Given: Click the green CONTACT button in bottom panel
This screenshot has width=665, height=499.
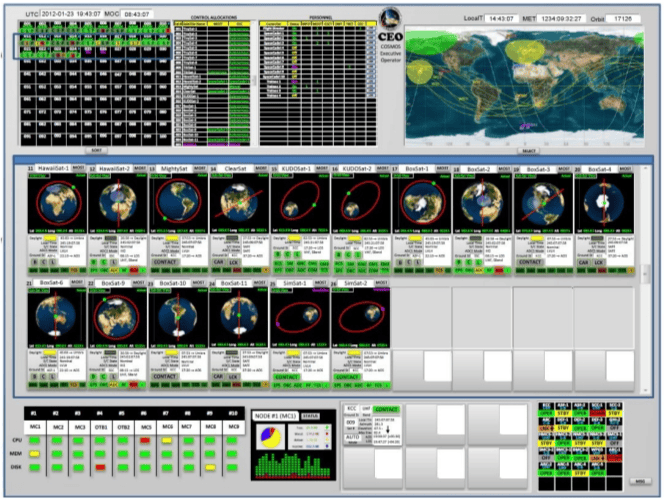Looking at the screenshot, I should point(386,411).
